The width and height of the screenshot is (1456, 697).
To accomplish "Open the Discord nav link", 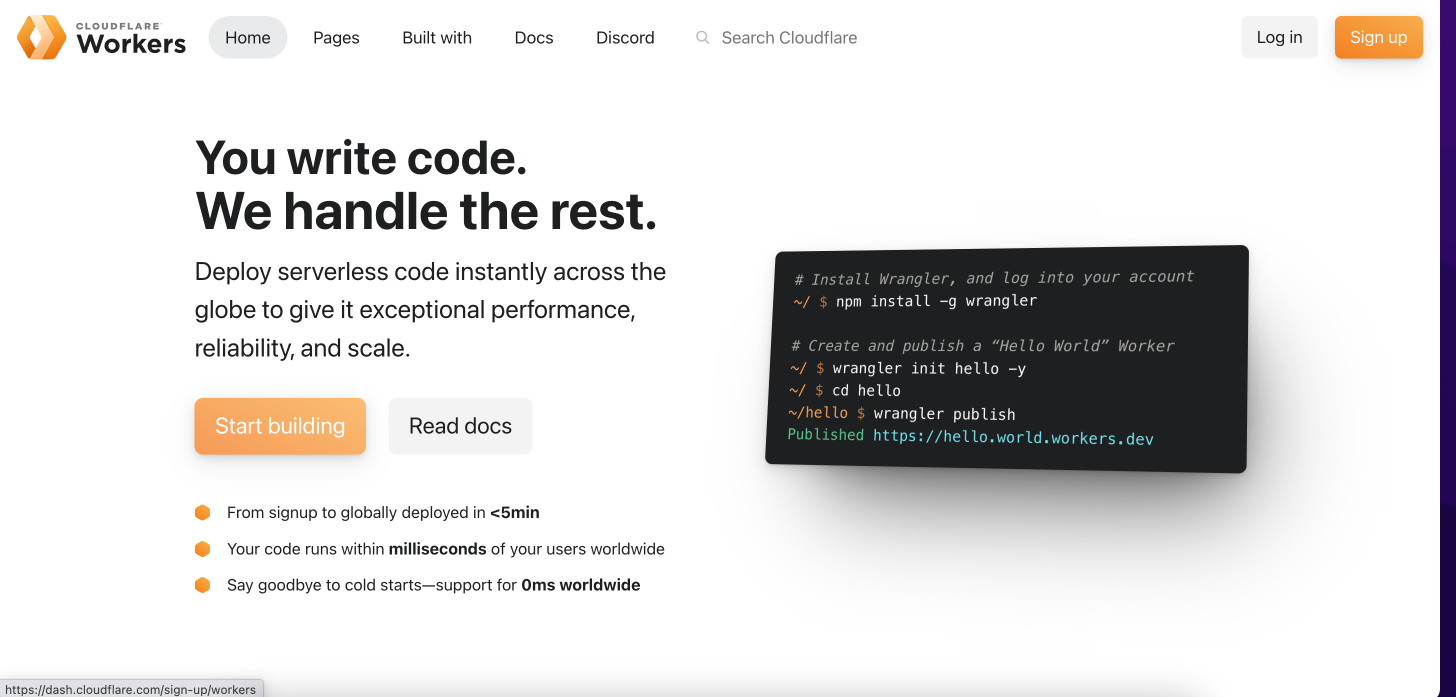I will tap(625, 37).
